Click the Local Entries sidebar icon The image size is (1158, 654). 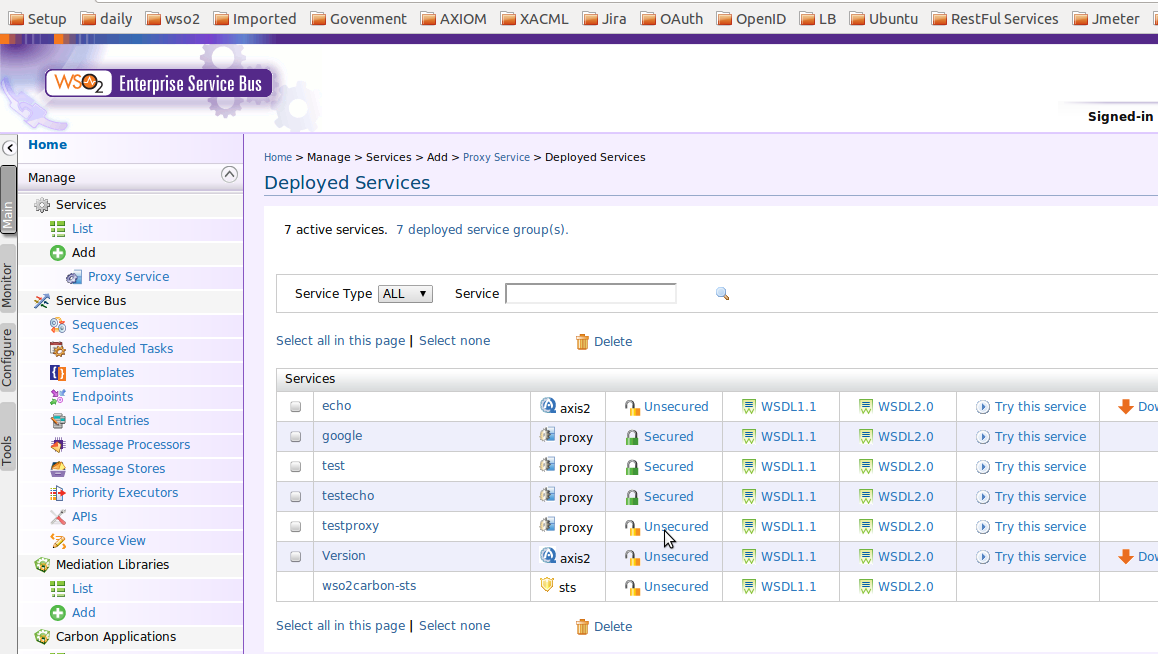pyautogui.click(x=58, y=421)
